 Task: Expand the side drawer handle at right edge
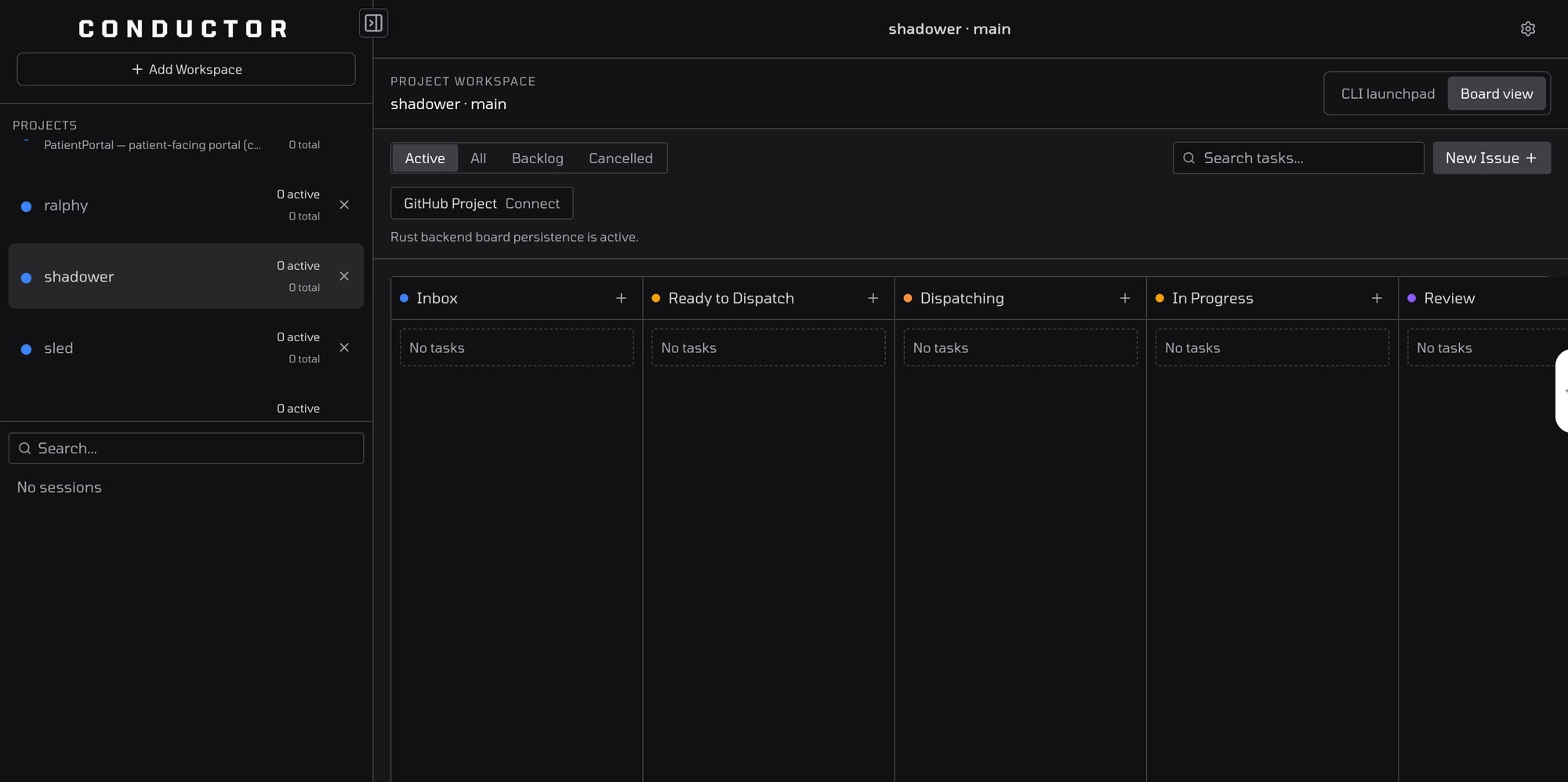click(x=1562, y=391)
